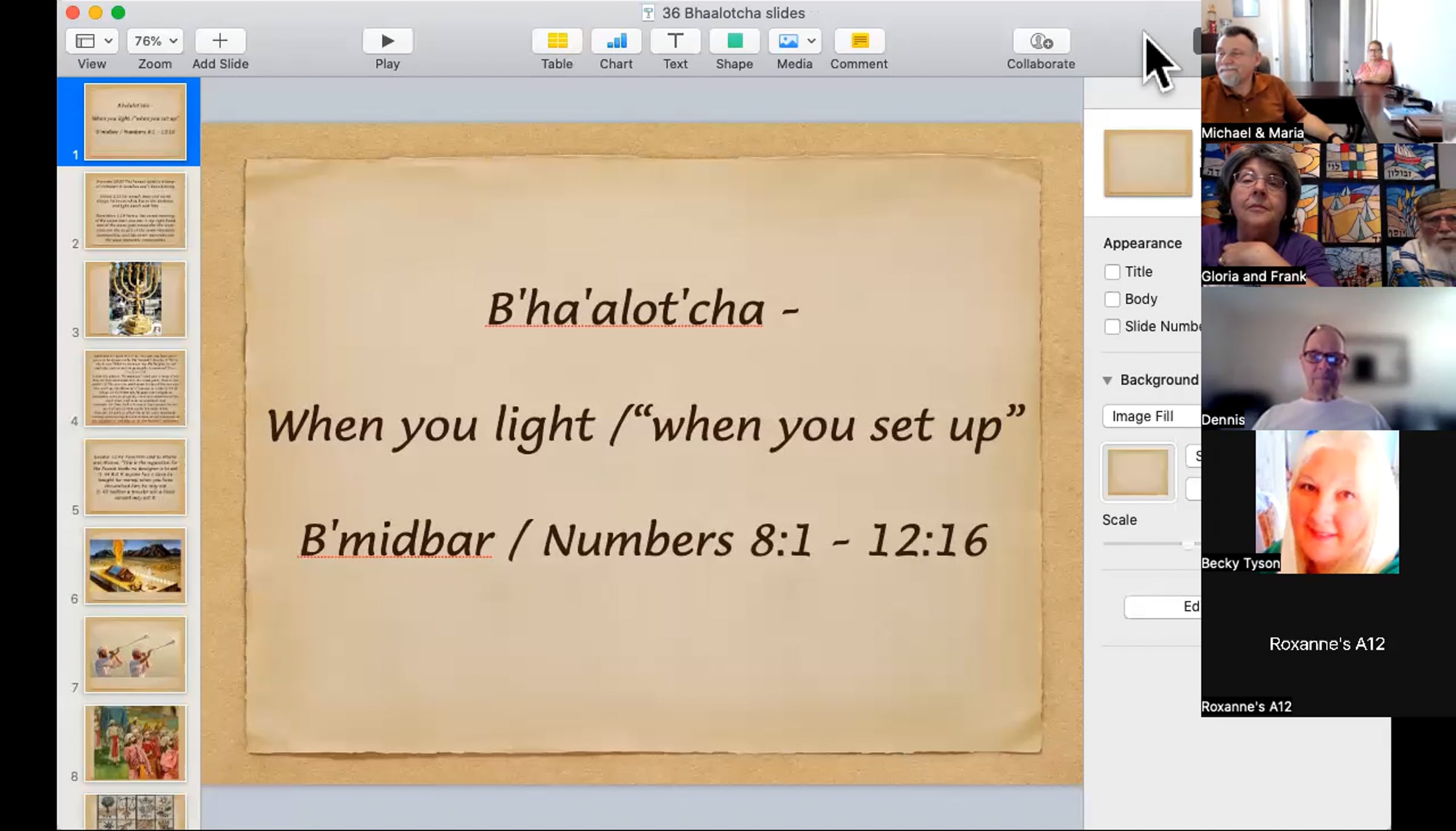Click the Play slideshow icon
Viewport: 1456px width, 831px height.
point(387,41)
